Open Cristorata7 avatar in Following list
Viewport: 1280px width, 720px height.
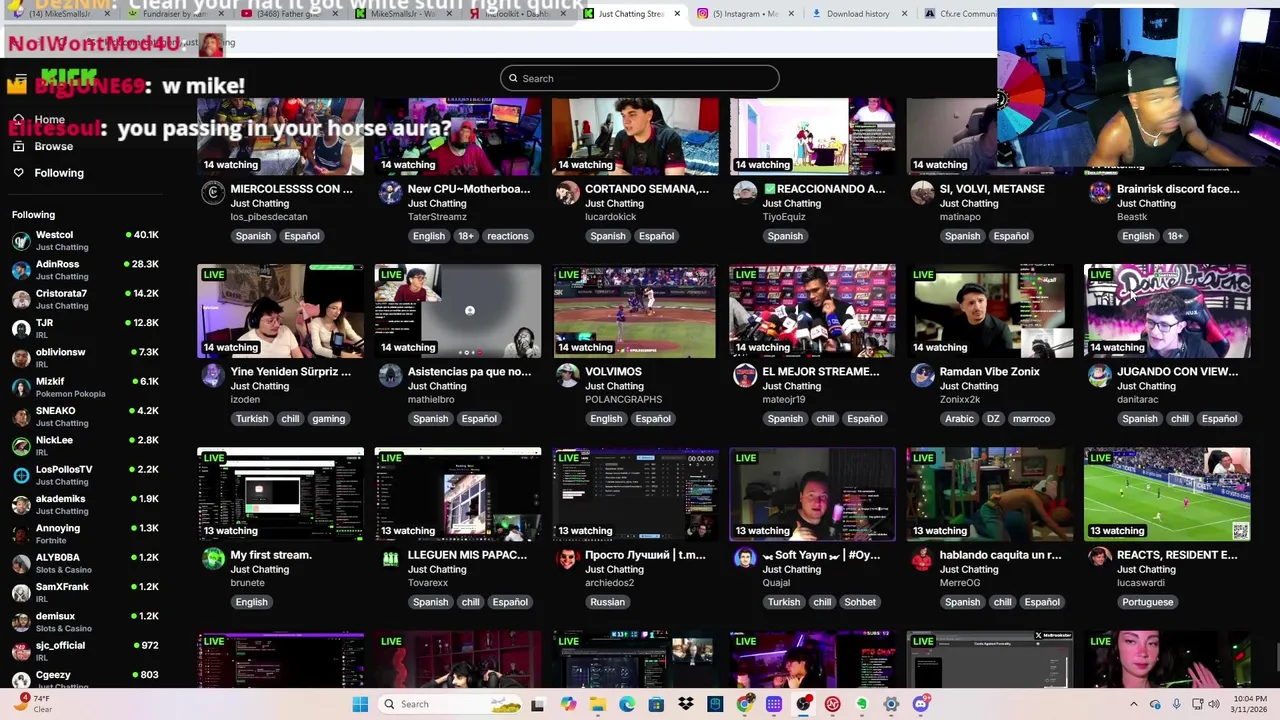21,299
